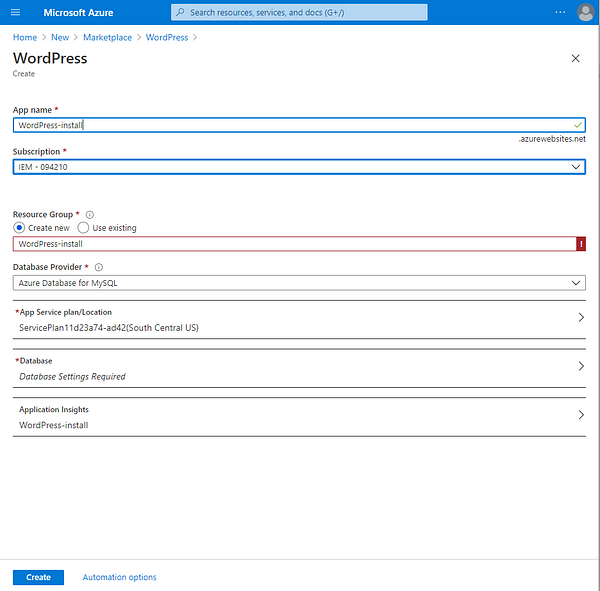Open Database settings required section

(299, 368)
